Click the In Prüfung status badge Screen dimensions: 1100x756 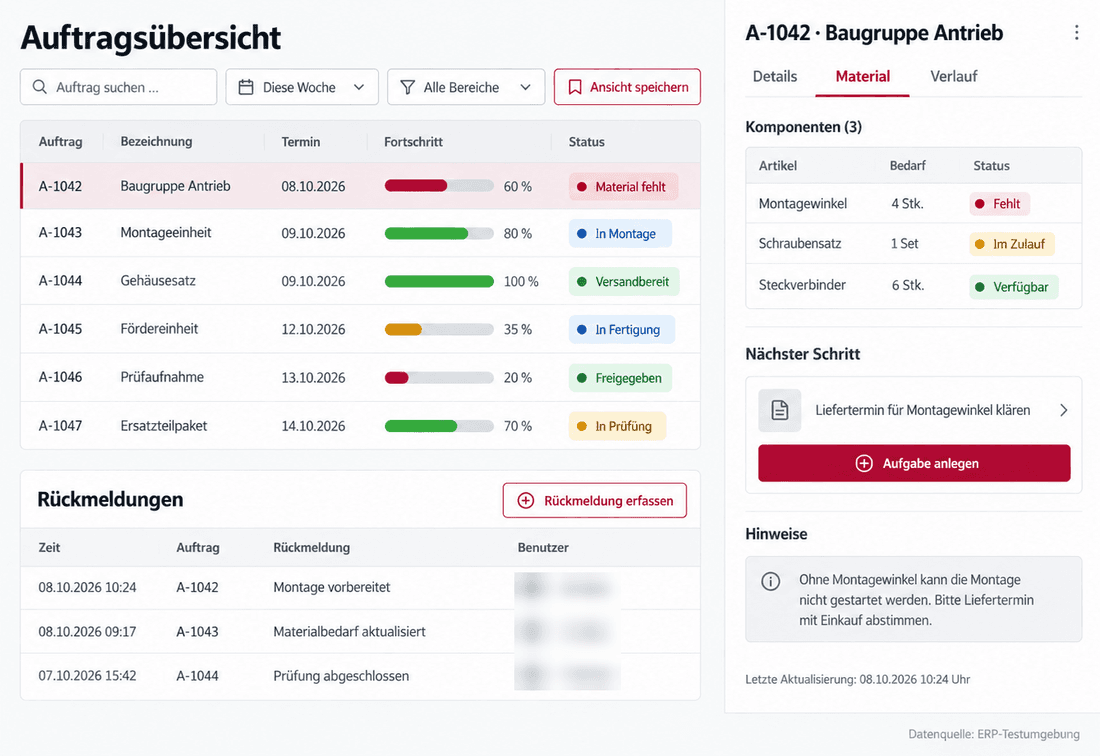coord(617,426)
